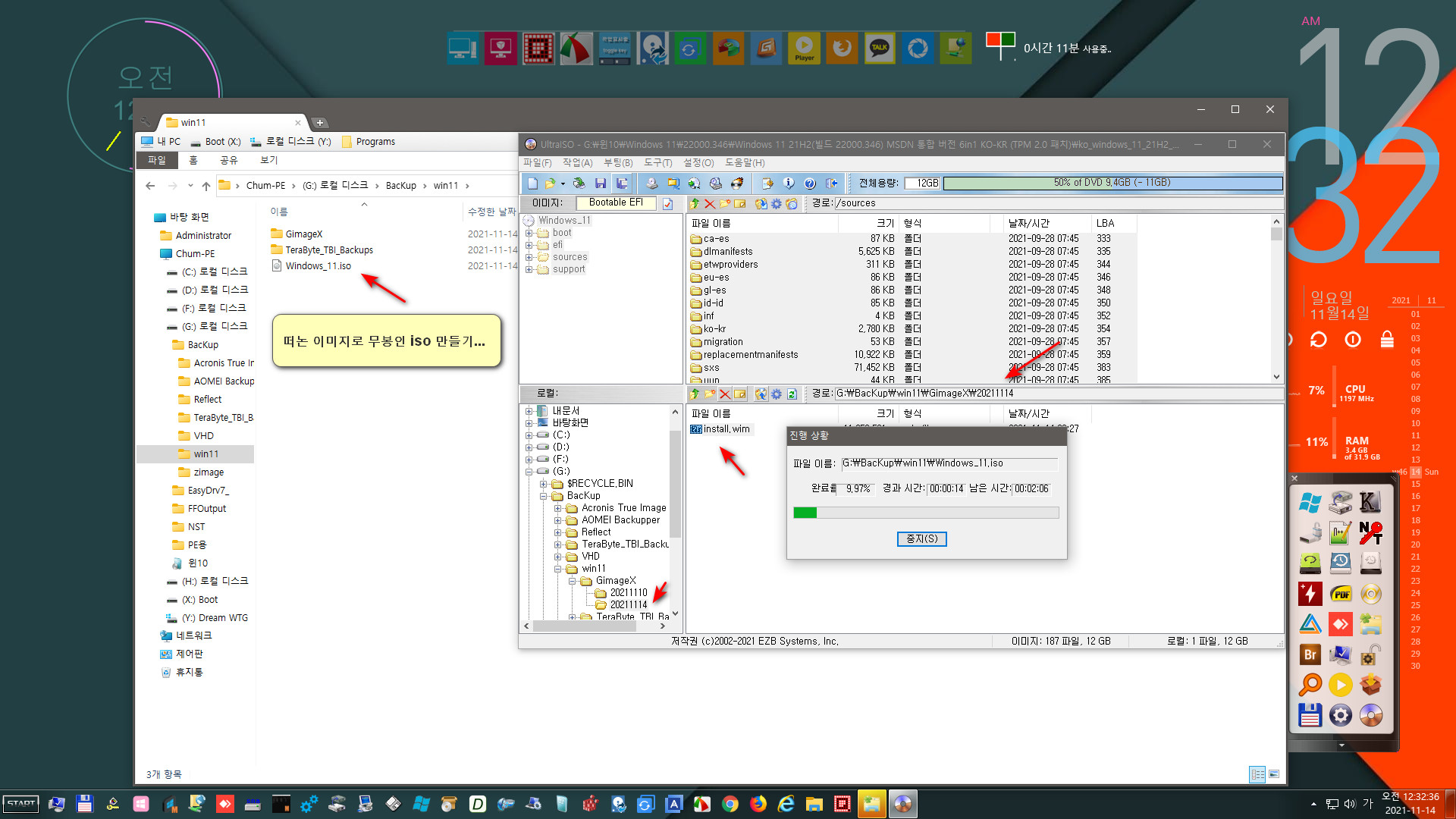Click the Chrome icon in taskbar
This screenshot has height=819, width=1456.
[730, 804]
